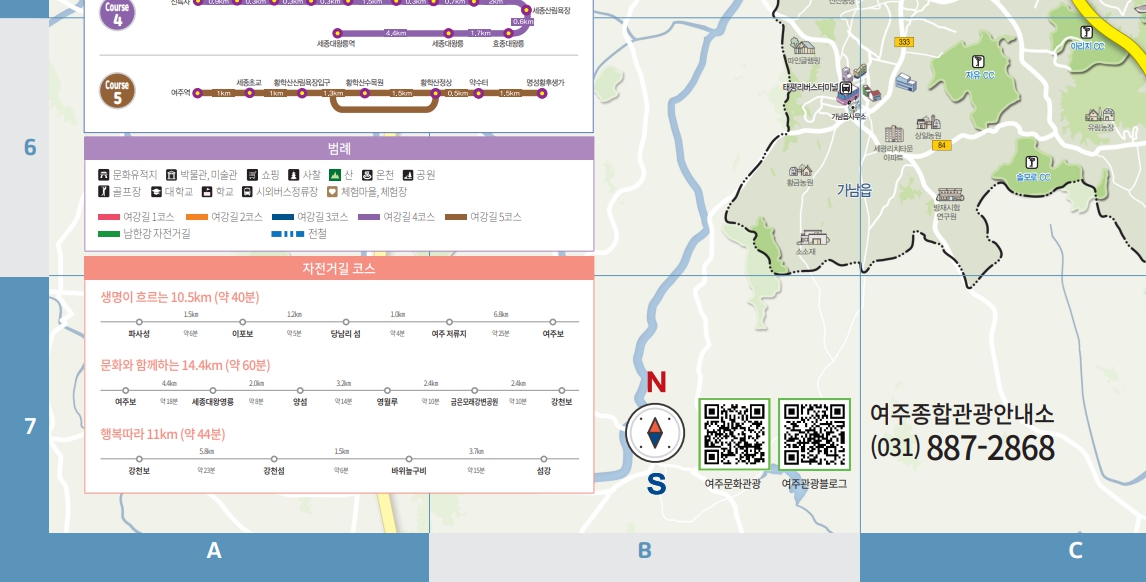Click the compass rose icon

point(655,433)
